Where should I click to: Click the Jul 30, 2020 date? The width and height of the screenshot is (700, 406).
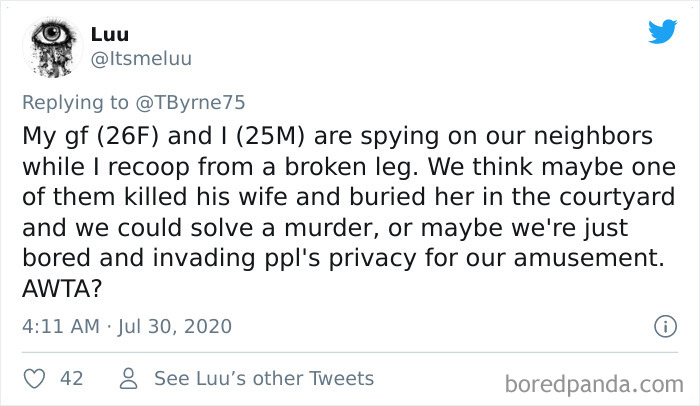point(175,326)
